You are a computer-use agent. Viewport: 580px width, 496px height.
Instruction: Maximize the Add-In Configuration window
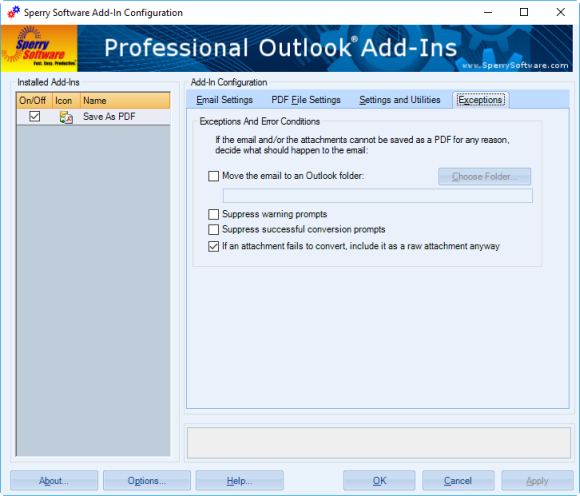pos(524,12)
